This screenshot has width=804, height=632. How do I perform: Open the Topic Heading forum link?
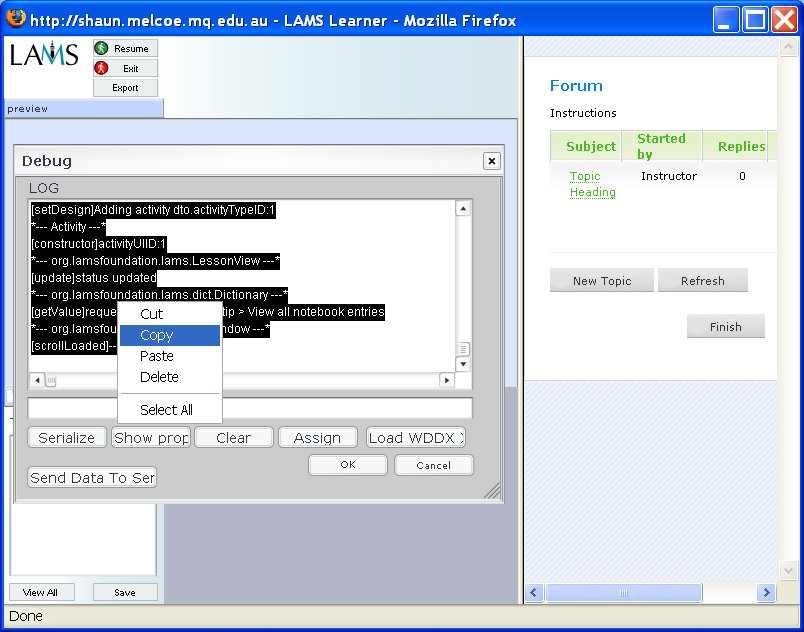tap(592, 184)
